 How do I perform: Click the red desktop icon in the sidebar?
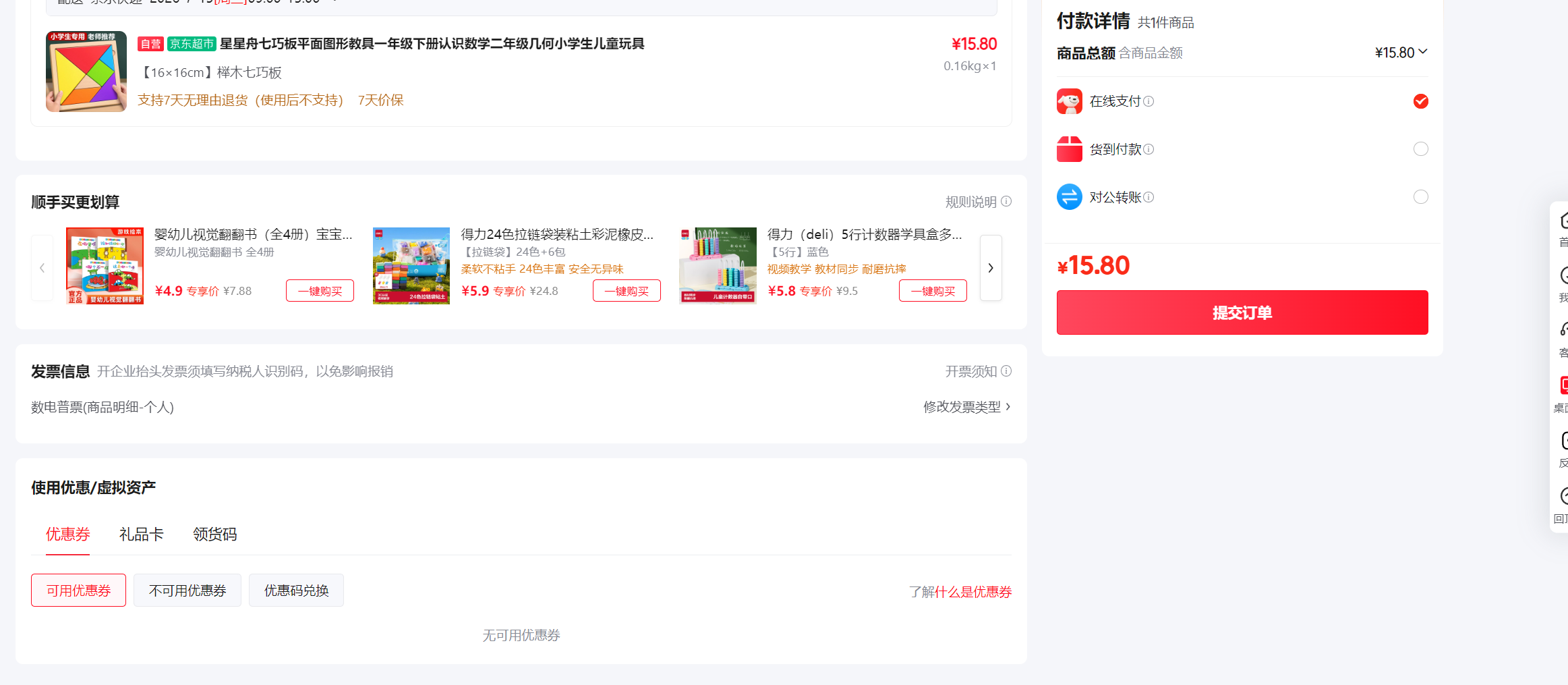click(1564, 385)
